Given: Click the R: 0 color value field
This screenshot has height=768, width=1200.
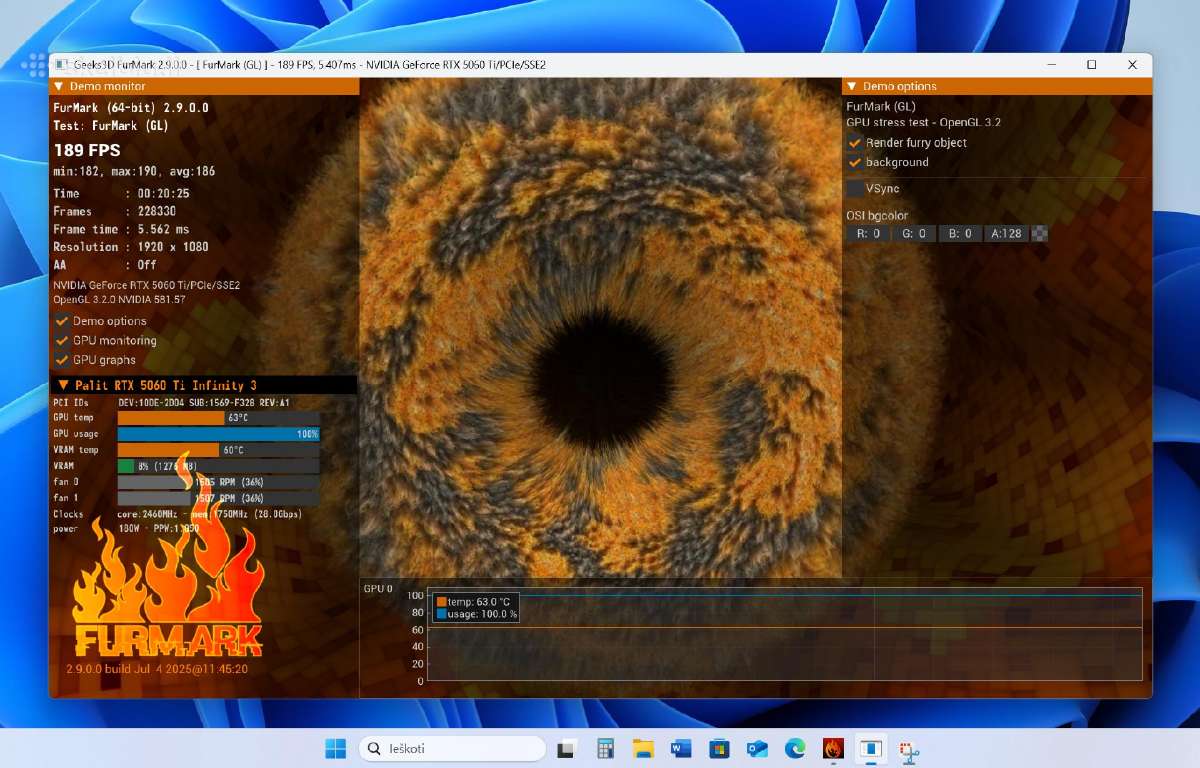Looking at the screenshot, I should pyautogui.click(x=869, y=233).
